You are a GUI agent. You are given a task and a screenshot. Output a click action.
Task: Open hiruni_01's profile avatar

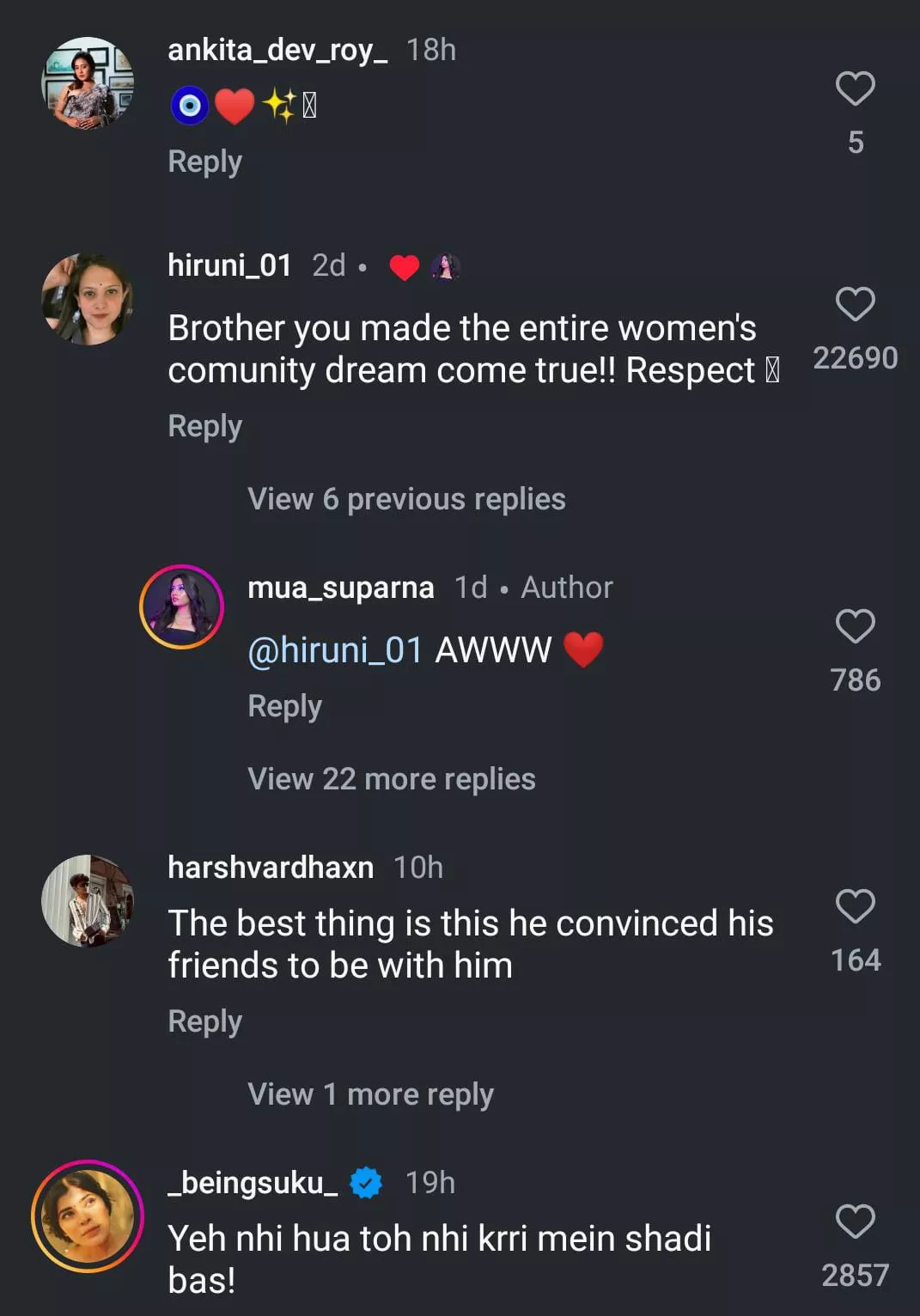[88, 299]
